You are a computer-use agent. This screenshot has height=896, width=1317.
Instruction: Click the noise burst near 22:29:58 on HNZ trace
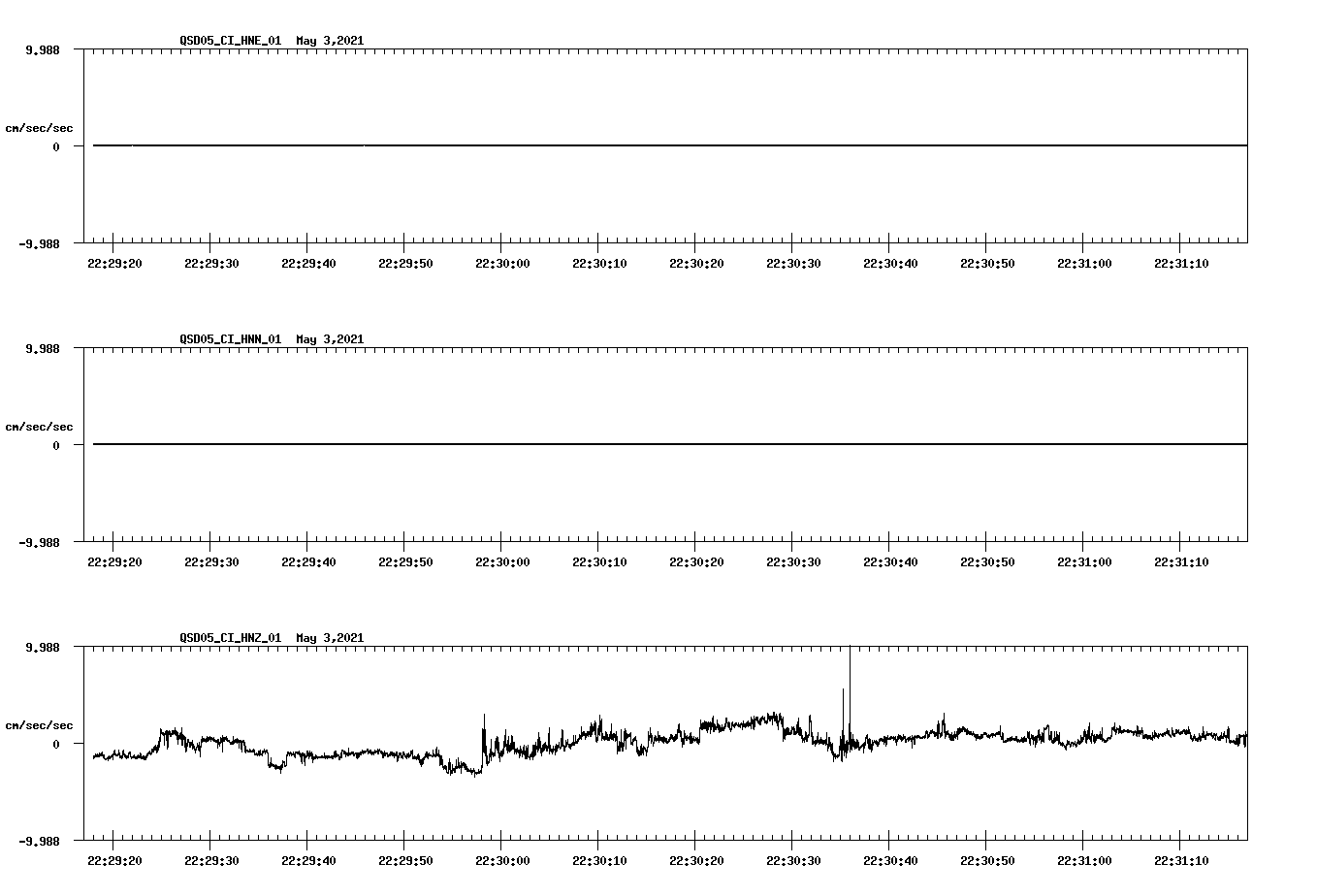(x=483, y=722)
